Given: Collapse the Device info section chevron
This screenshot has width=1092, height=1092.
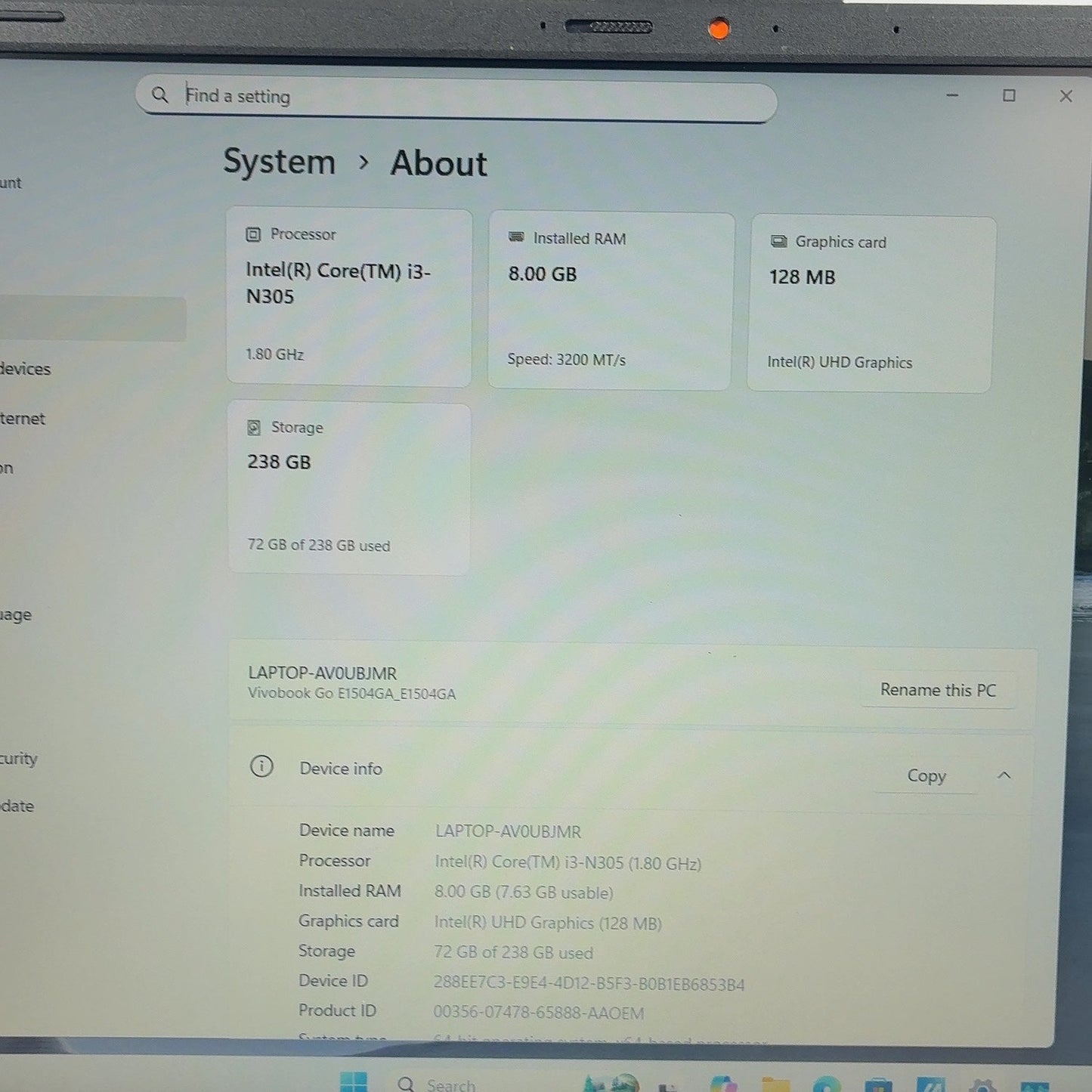Looking at the screenshot, I should [1004, 775].
